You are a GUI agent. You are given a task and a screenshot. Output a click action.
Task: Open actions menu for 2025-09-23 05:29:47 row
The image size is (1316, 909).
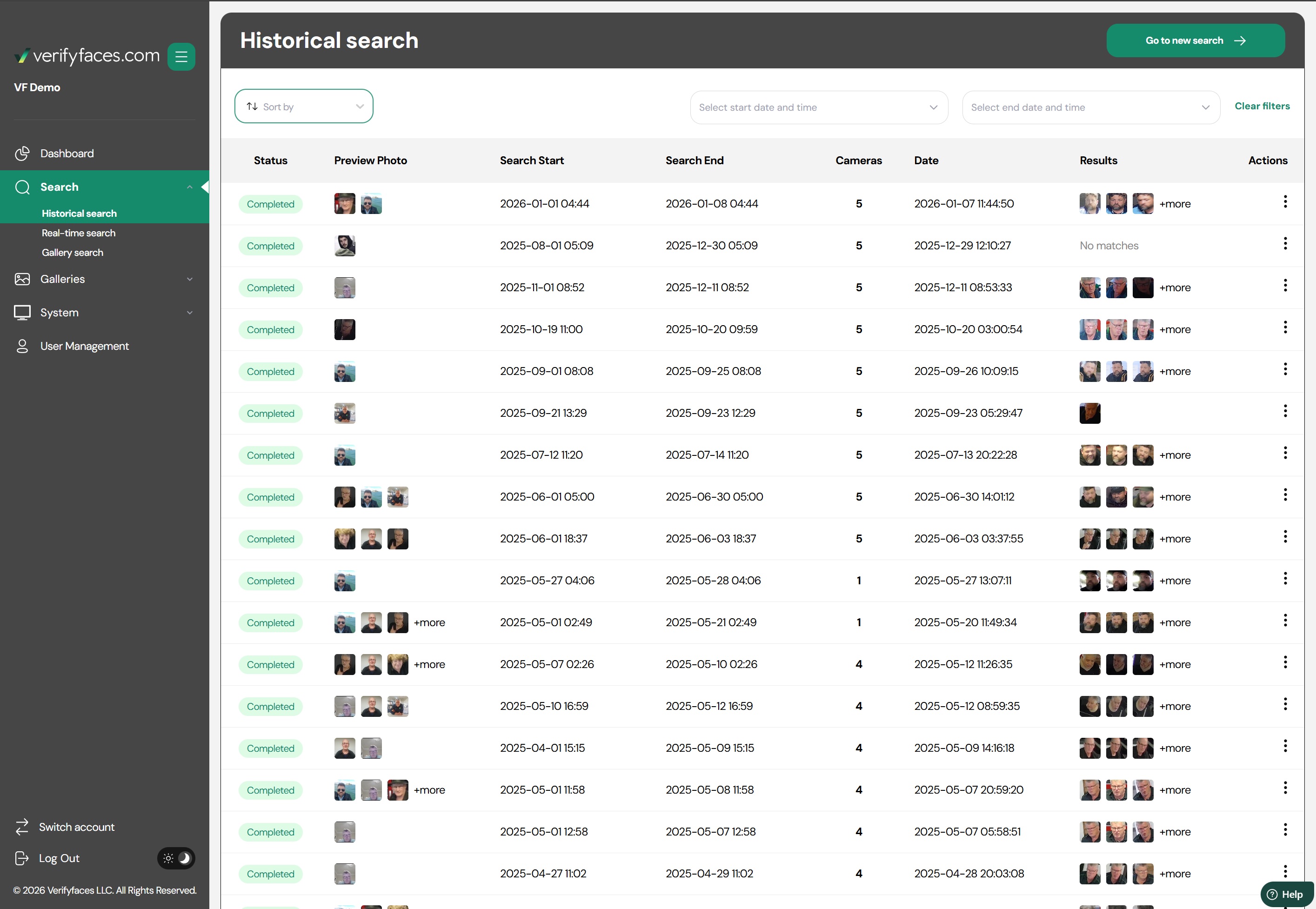(x=1285, y=411)
